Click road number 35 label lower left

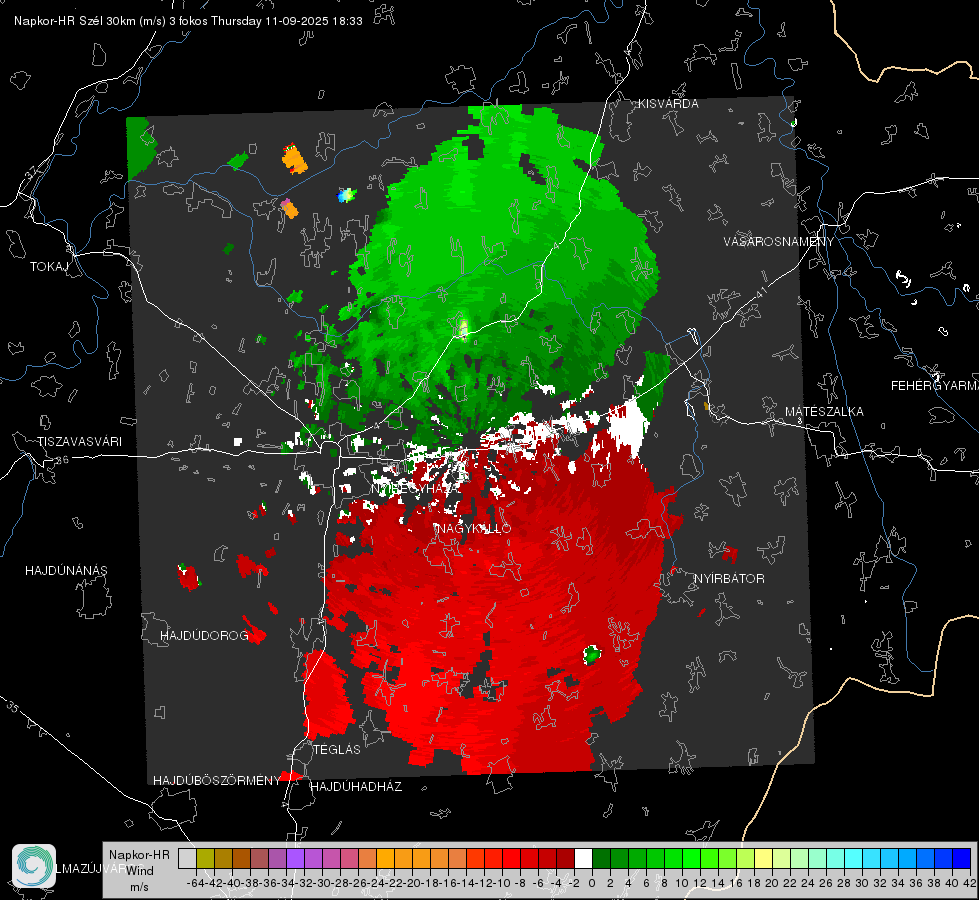point(12,707)
